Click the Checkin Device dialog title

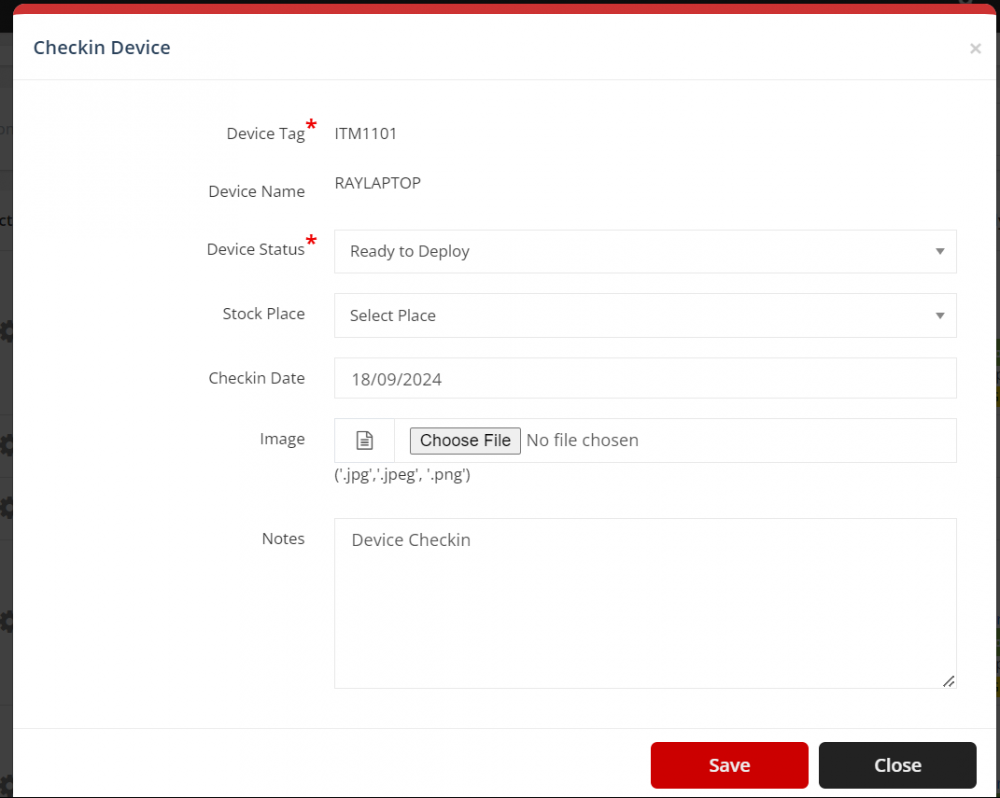(x=101, y=47)
